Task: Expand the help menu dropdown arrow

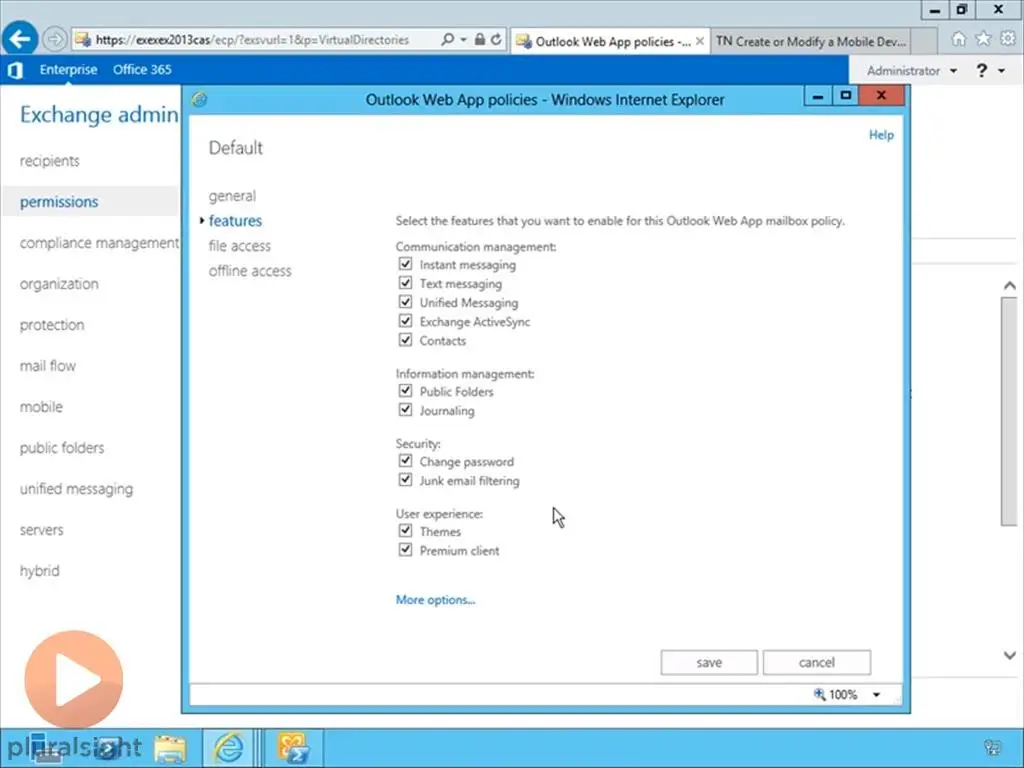Action: [1002, 71]
